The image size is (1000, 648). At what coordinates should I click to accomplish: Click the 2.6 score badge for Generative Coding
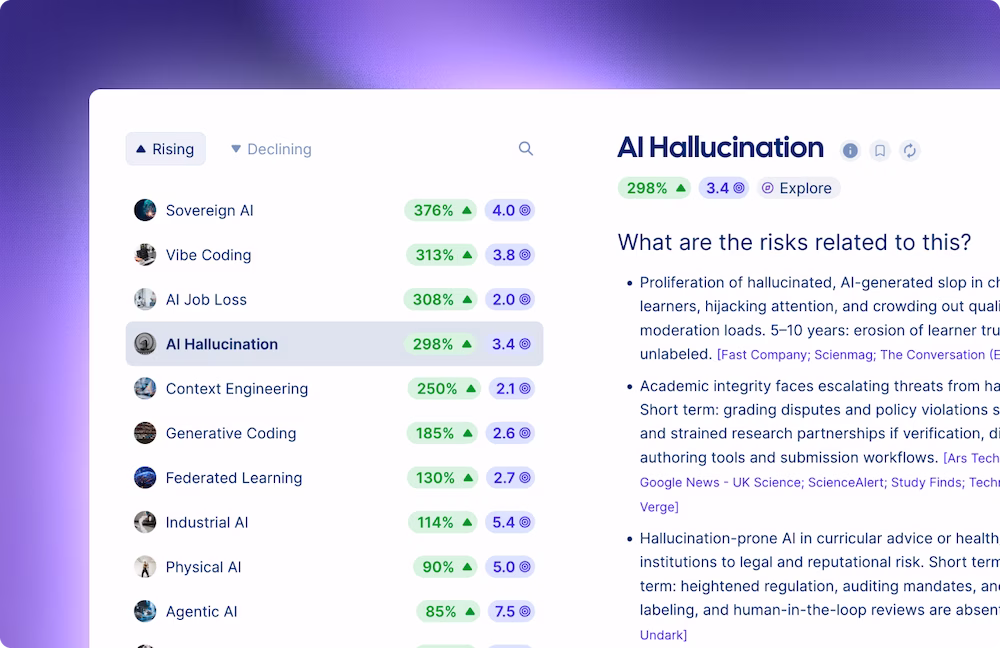click(510, 433)
